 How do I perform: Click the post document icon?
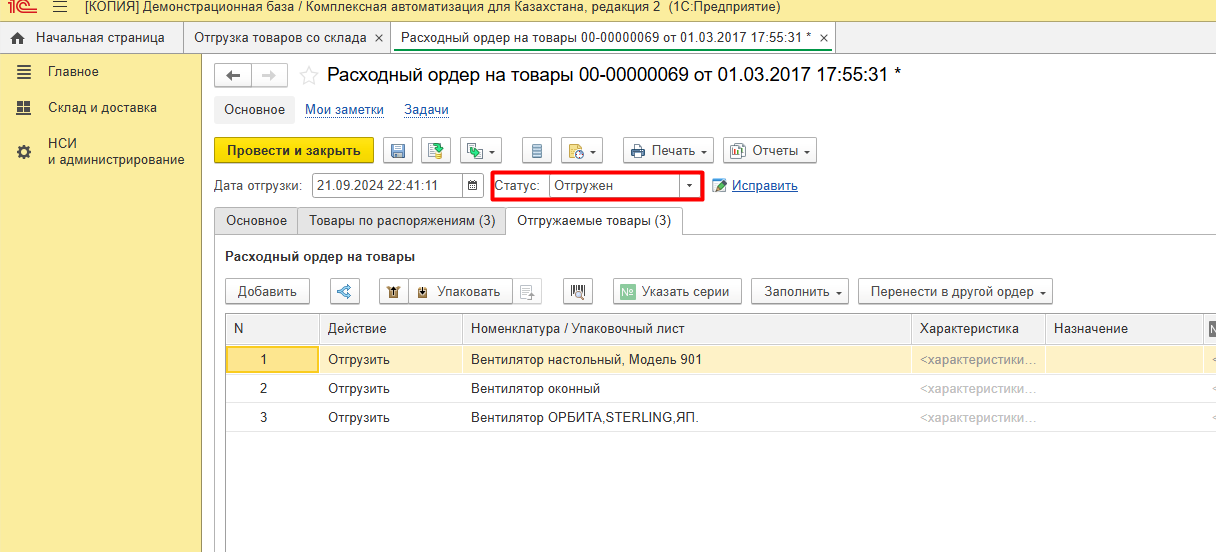pos(435,151)
